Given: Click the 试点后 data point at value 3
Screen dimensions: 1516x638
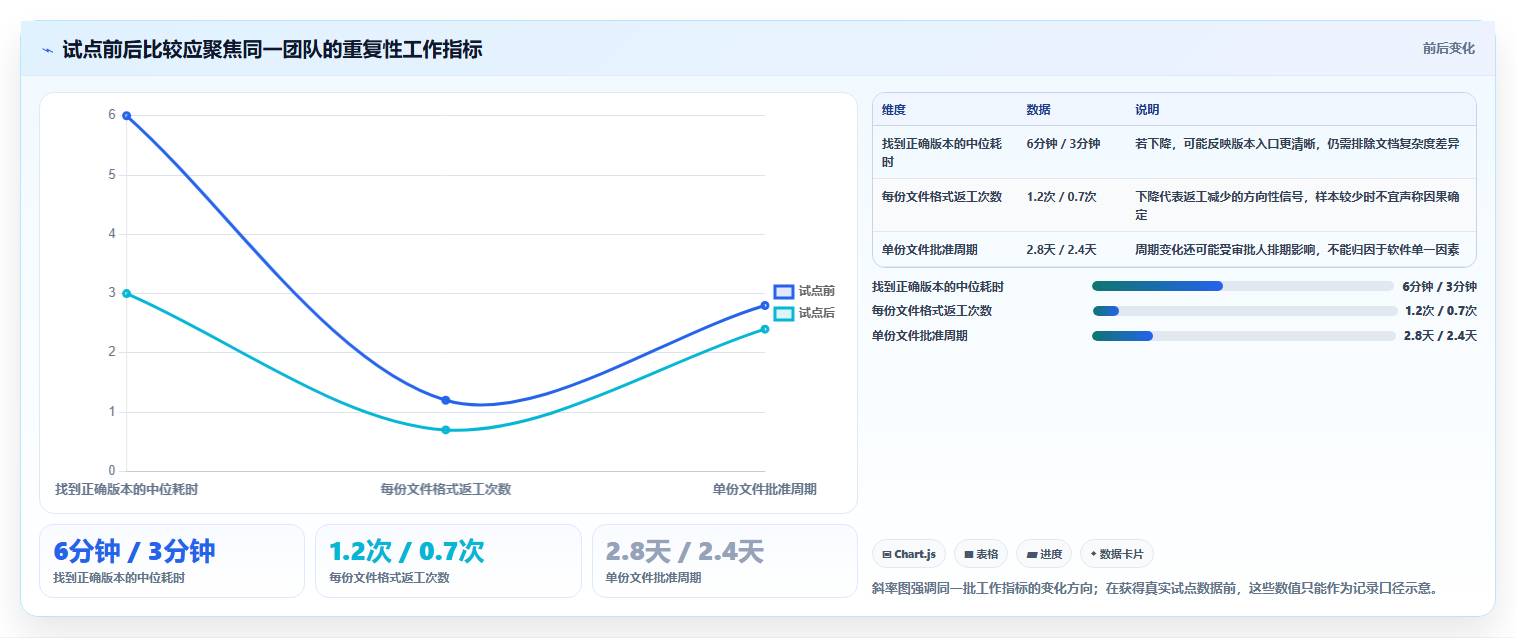Looking at the screenshot, I should pyautogui.click(x=126, y=293).
